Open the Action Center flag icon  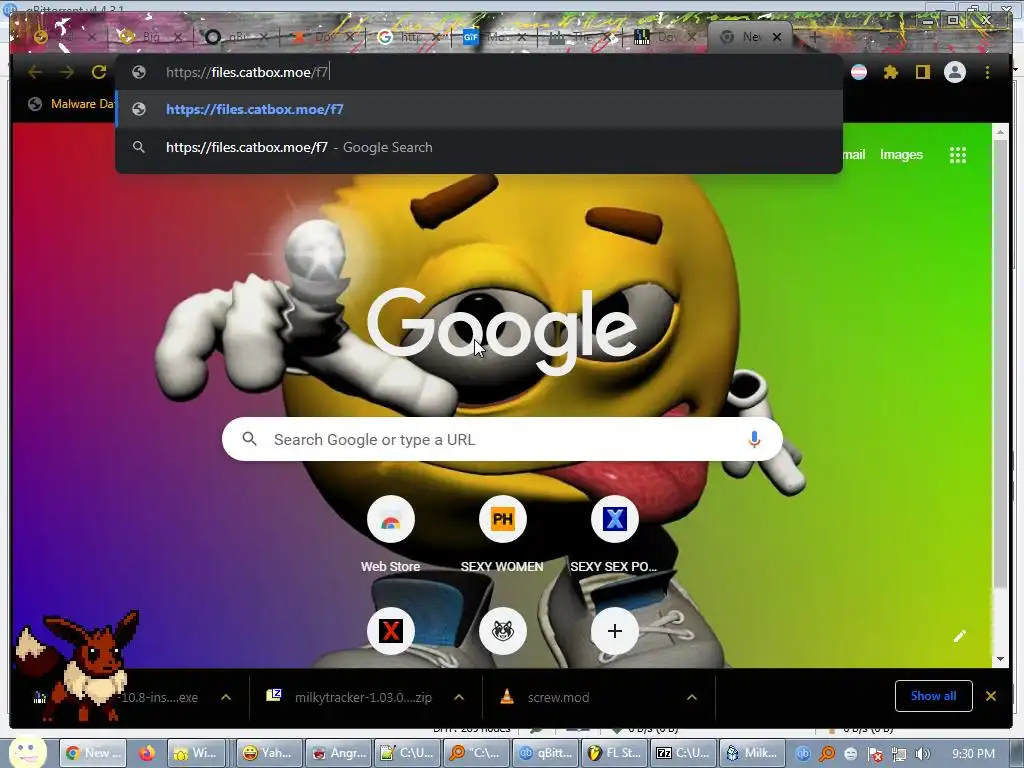coord(875,754)
